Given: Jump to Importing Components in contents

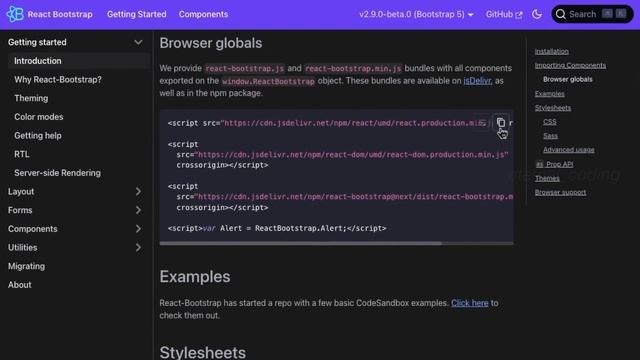Looking at the screenshot, I should (x=570, y=65).
